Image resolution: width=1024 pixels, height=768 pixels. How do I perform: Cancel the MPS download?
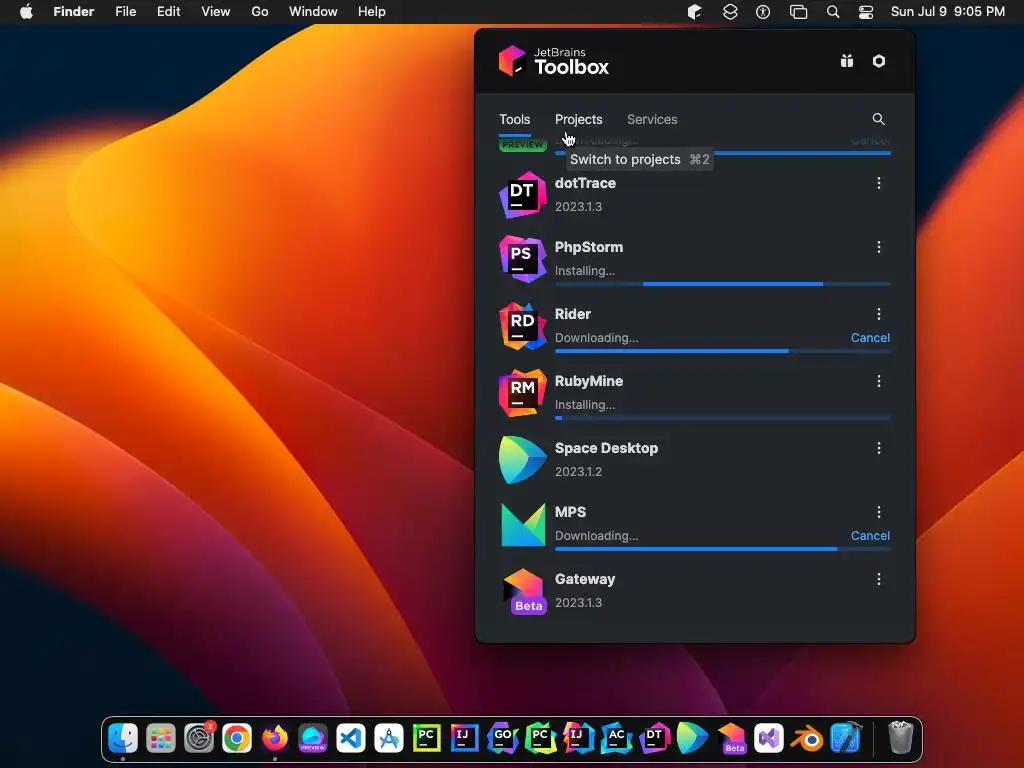coord(870,536)
